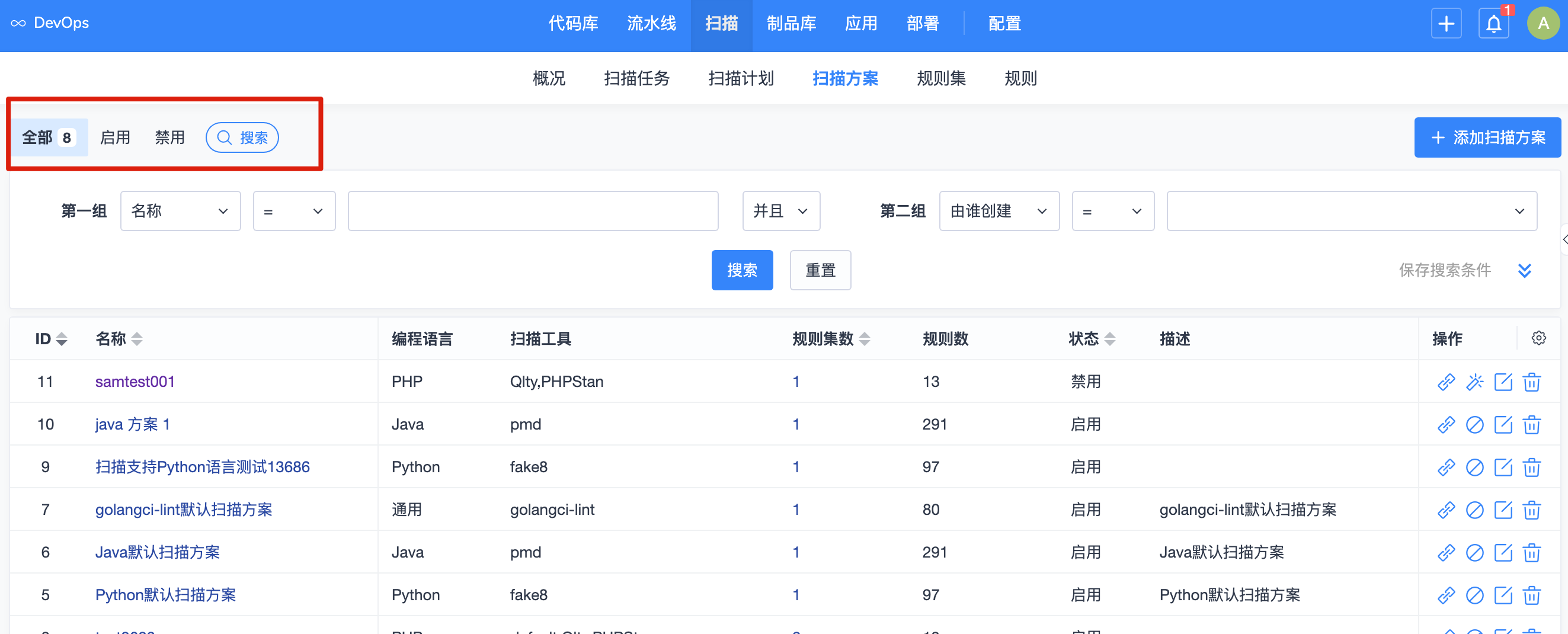Open the 流水线 top menu
This screenshot has width=1568, height=634.
(651, 24)
